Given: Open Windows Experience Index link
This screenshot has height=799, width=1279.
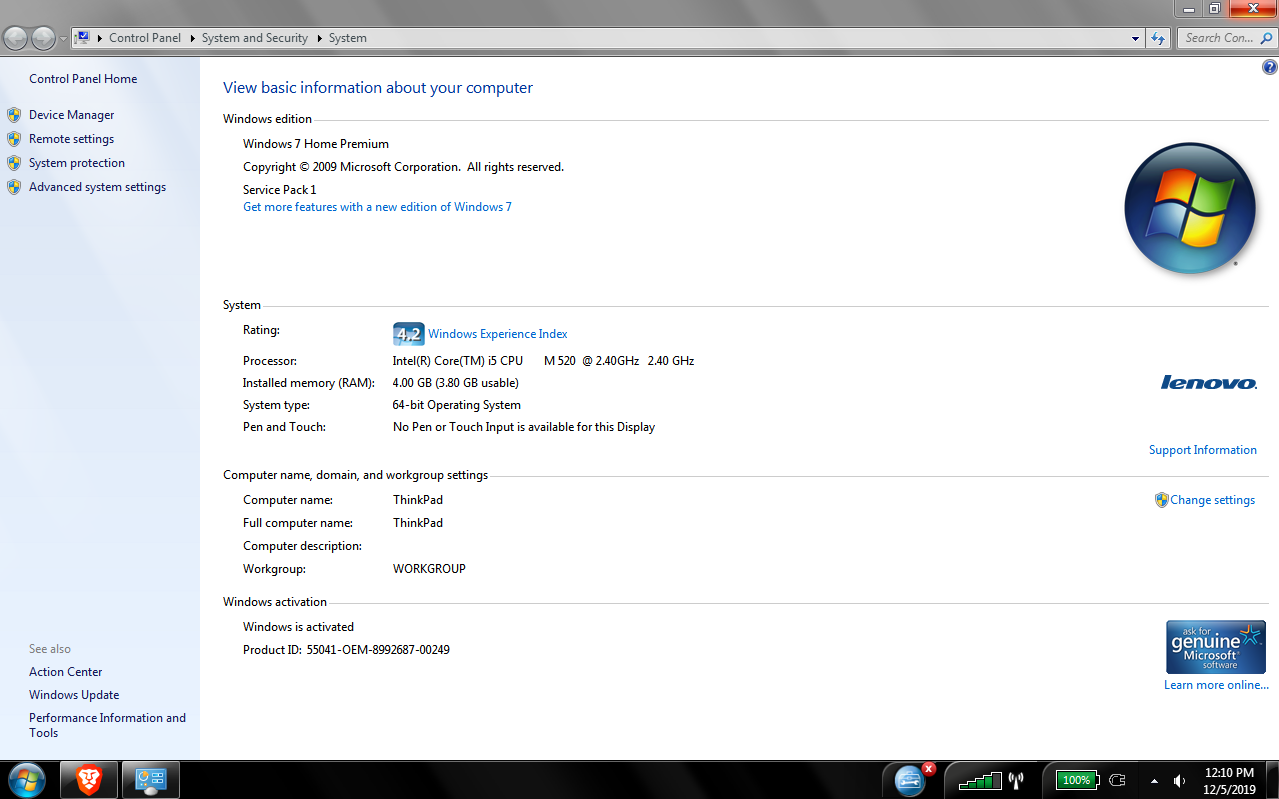Looking at the screenshot, I should (498, 334).
